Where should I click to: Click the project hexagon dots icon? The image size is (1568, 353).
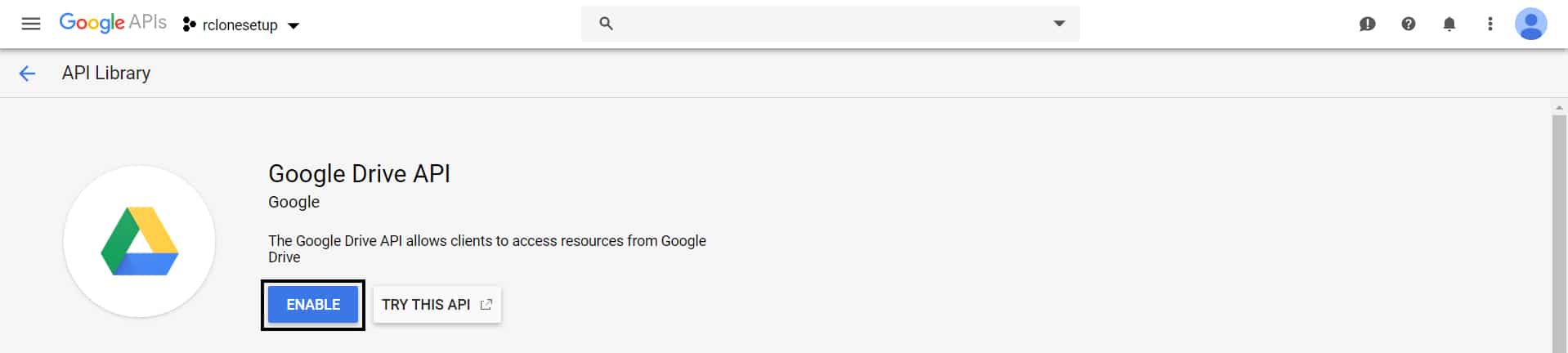tap(190, 25)
